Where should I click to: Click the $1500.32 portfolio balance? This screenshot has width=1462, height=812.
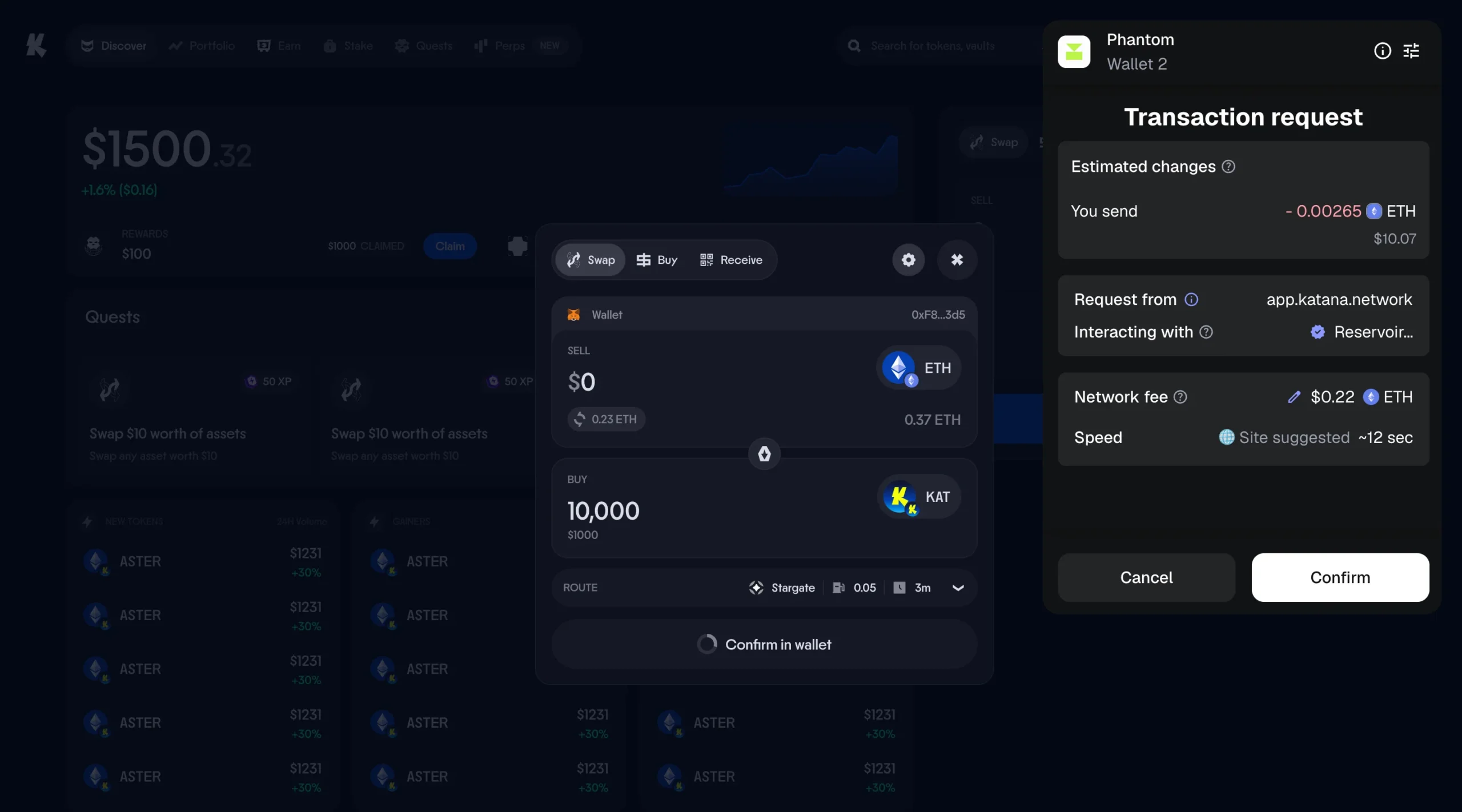(167, 150)
